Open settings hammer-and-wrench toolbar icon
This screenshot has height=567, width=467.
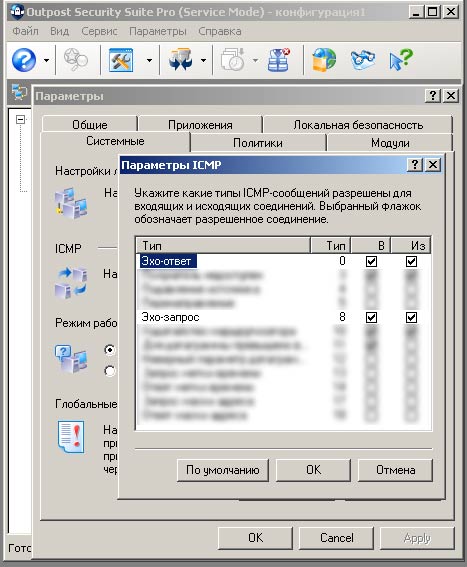[x=121, y=60]
